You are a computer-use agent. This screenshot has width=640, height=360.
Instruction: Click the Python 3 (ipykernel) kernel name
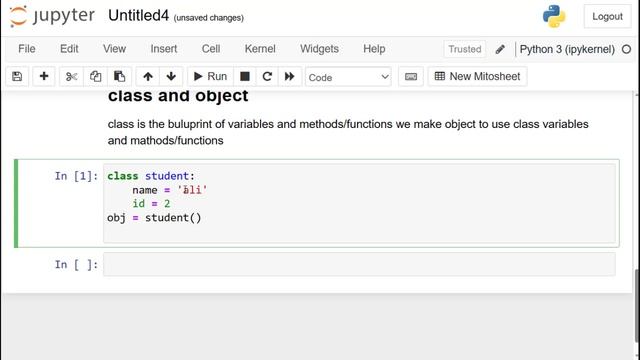567,49
